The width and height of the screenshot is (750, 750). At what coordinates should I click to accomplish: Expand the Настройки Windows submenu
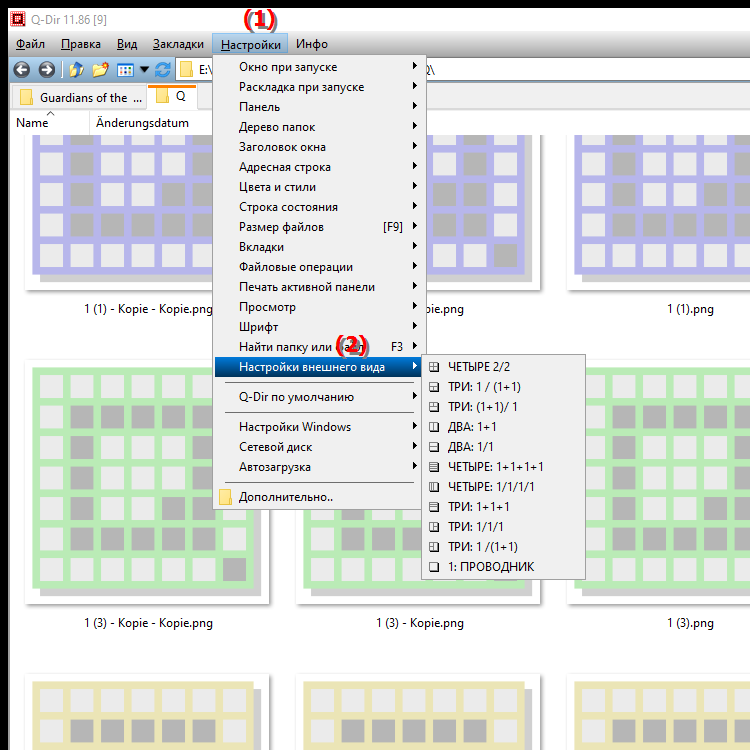point(318,427)
